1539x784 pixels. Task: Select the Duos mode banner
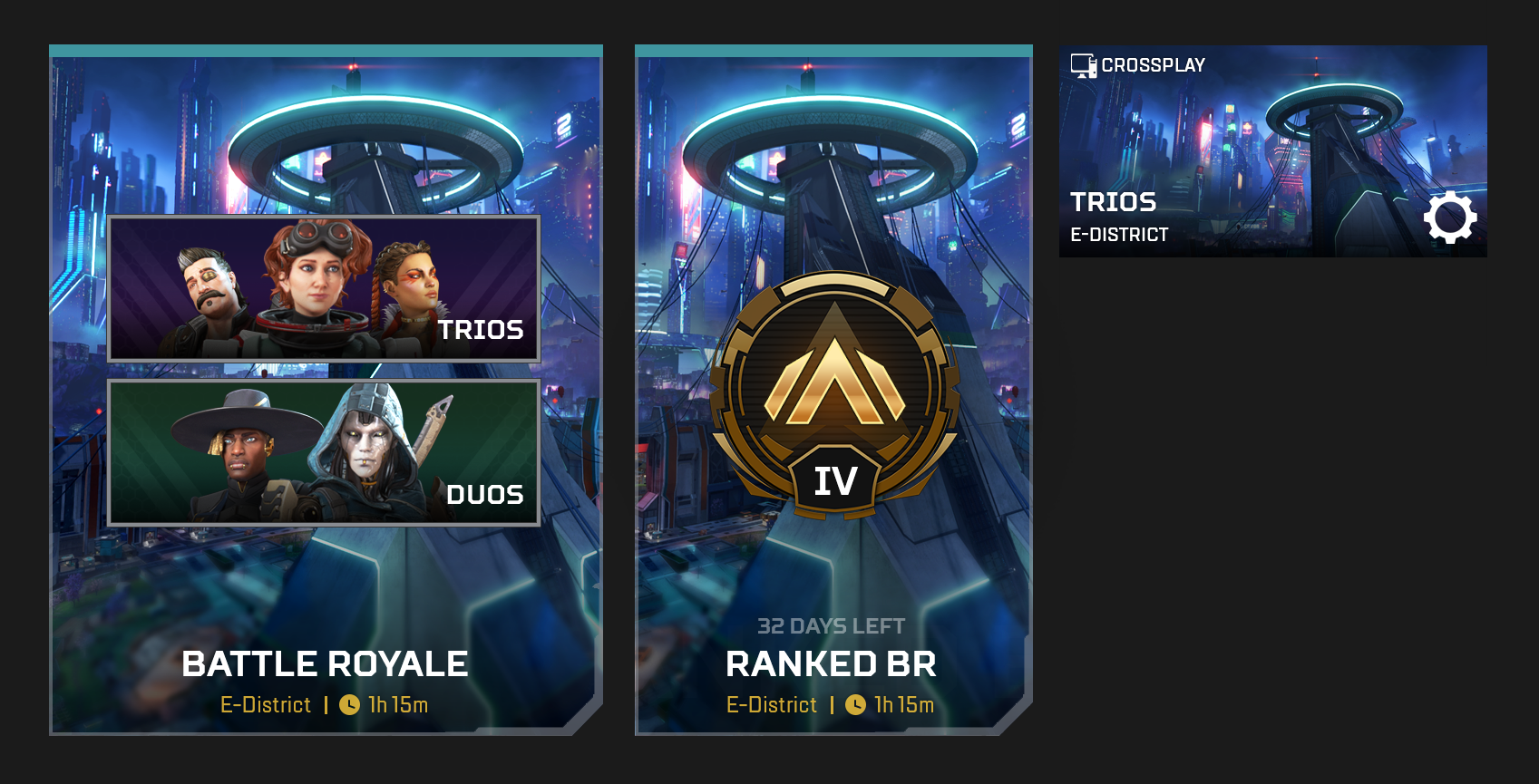tap(324, 453)
